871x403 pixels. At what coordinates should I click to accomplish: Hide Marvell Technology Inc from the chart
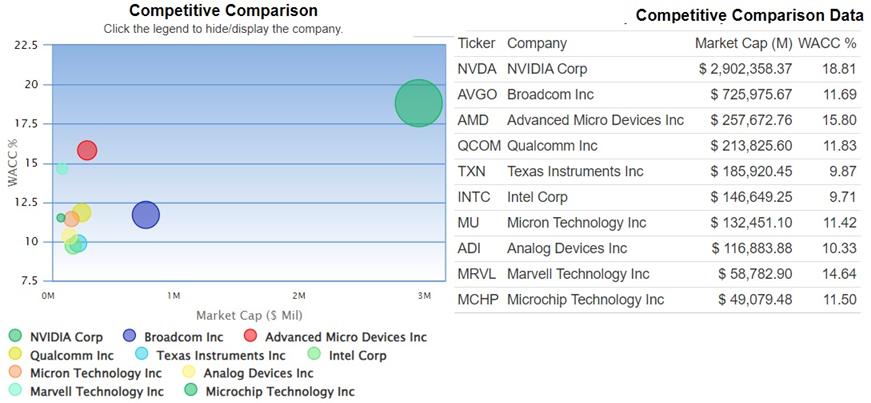[96, 392]
